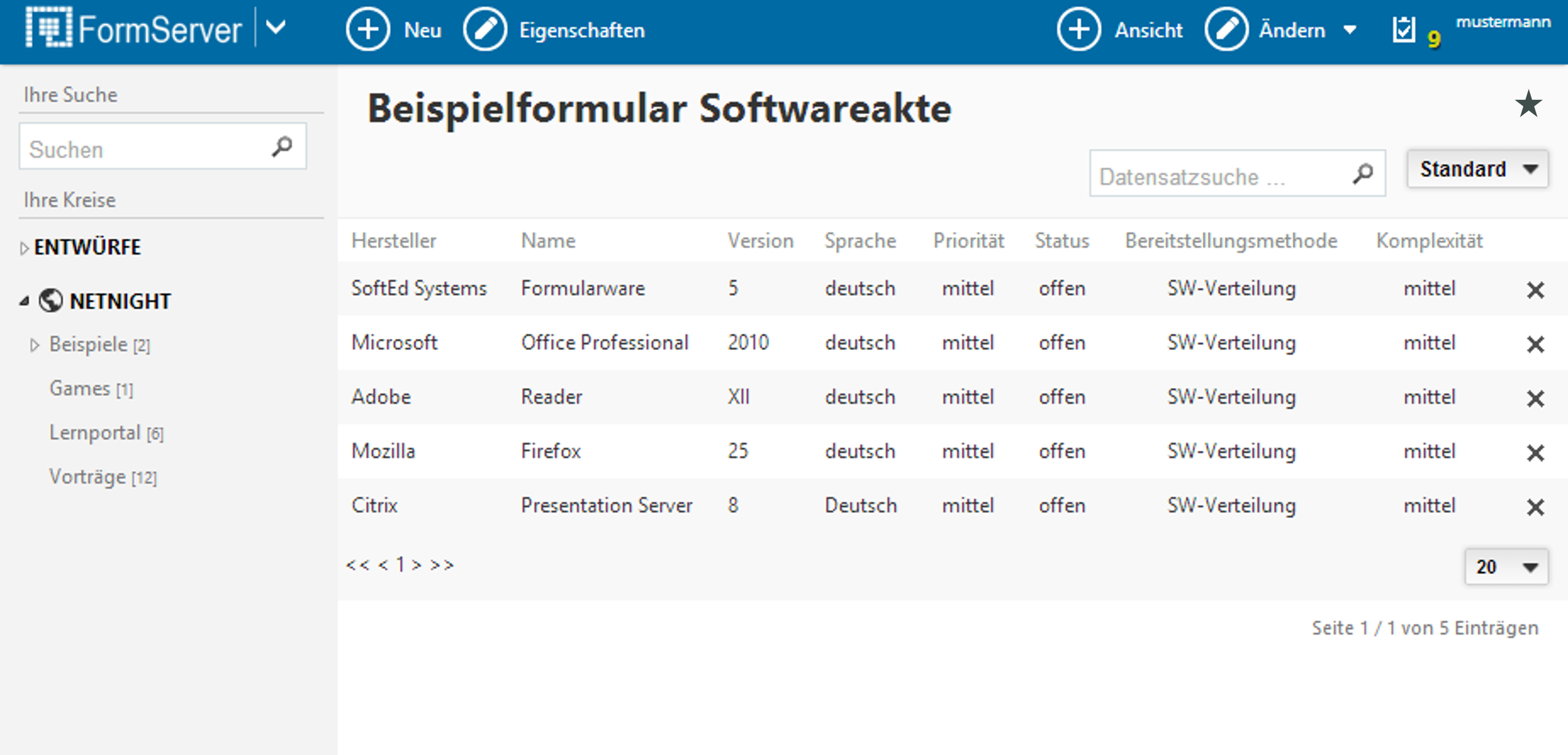Click the Eigenschaften label in toolbar

click(582, 31)
